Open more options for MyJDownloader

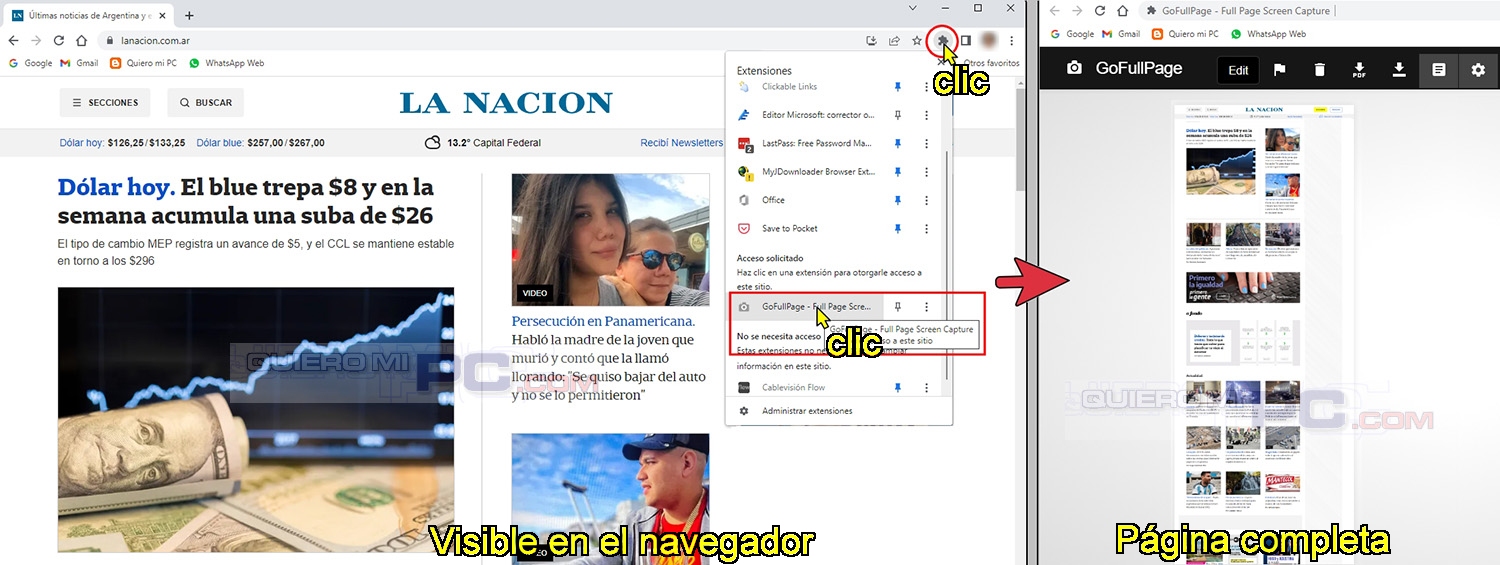coord(926,172)
